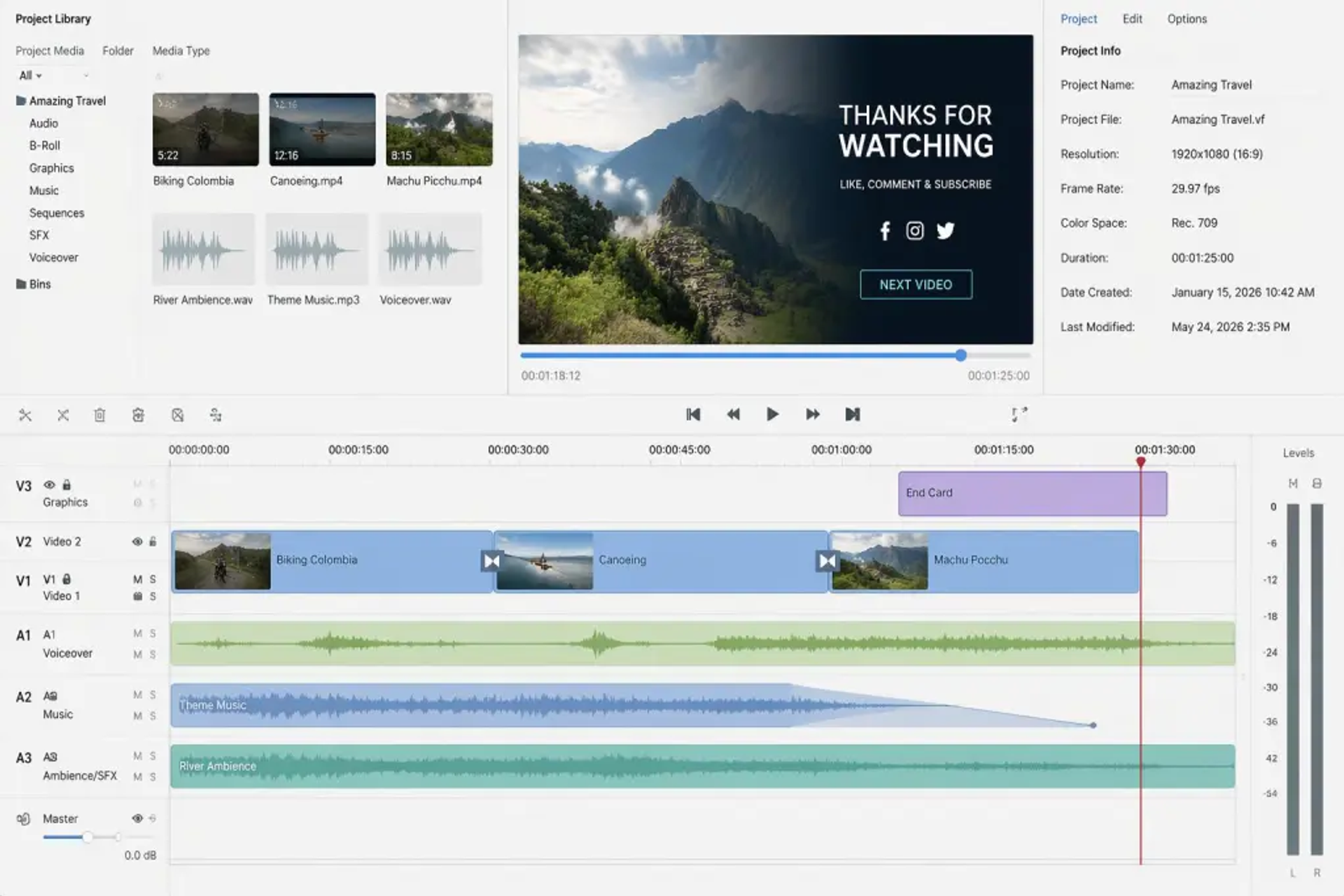This screenshot has width=1344, height=896.
Task: Toggle the eye visibility on V3 Graphics track
Action: [50, 485]
